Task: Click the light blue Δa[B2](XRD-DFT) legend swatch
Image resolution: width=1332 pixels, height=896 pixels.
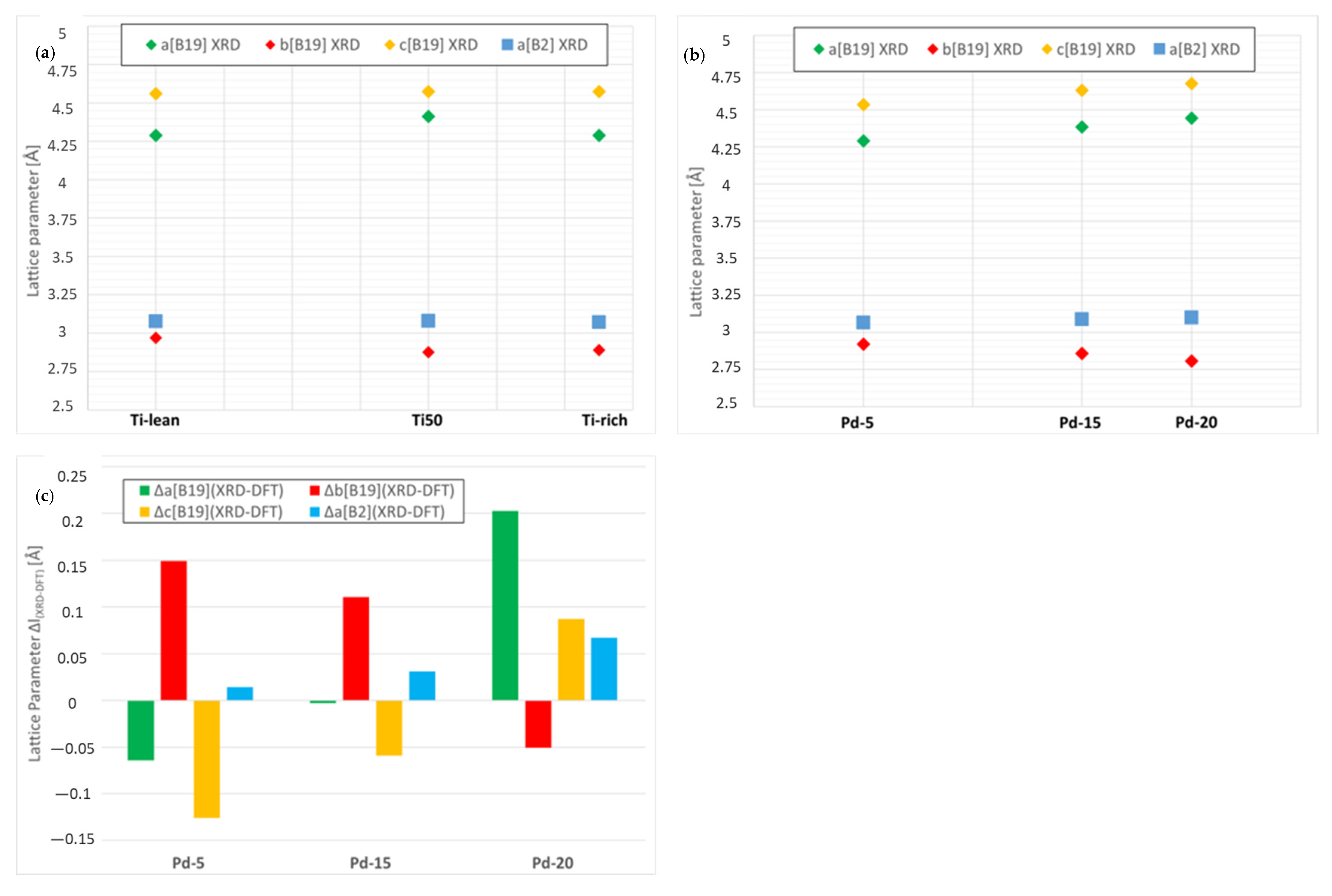Action: [x=315, y=512]
